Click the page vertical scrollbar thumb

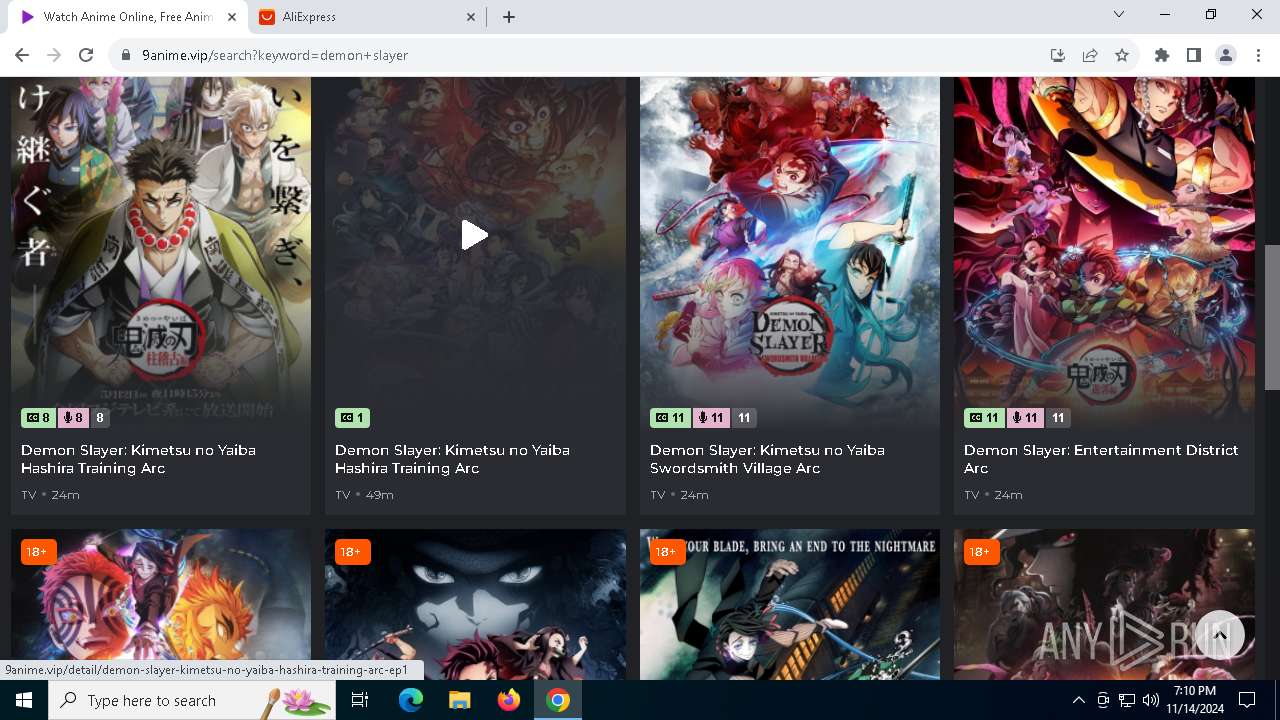[x=1272, y=317]
